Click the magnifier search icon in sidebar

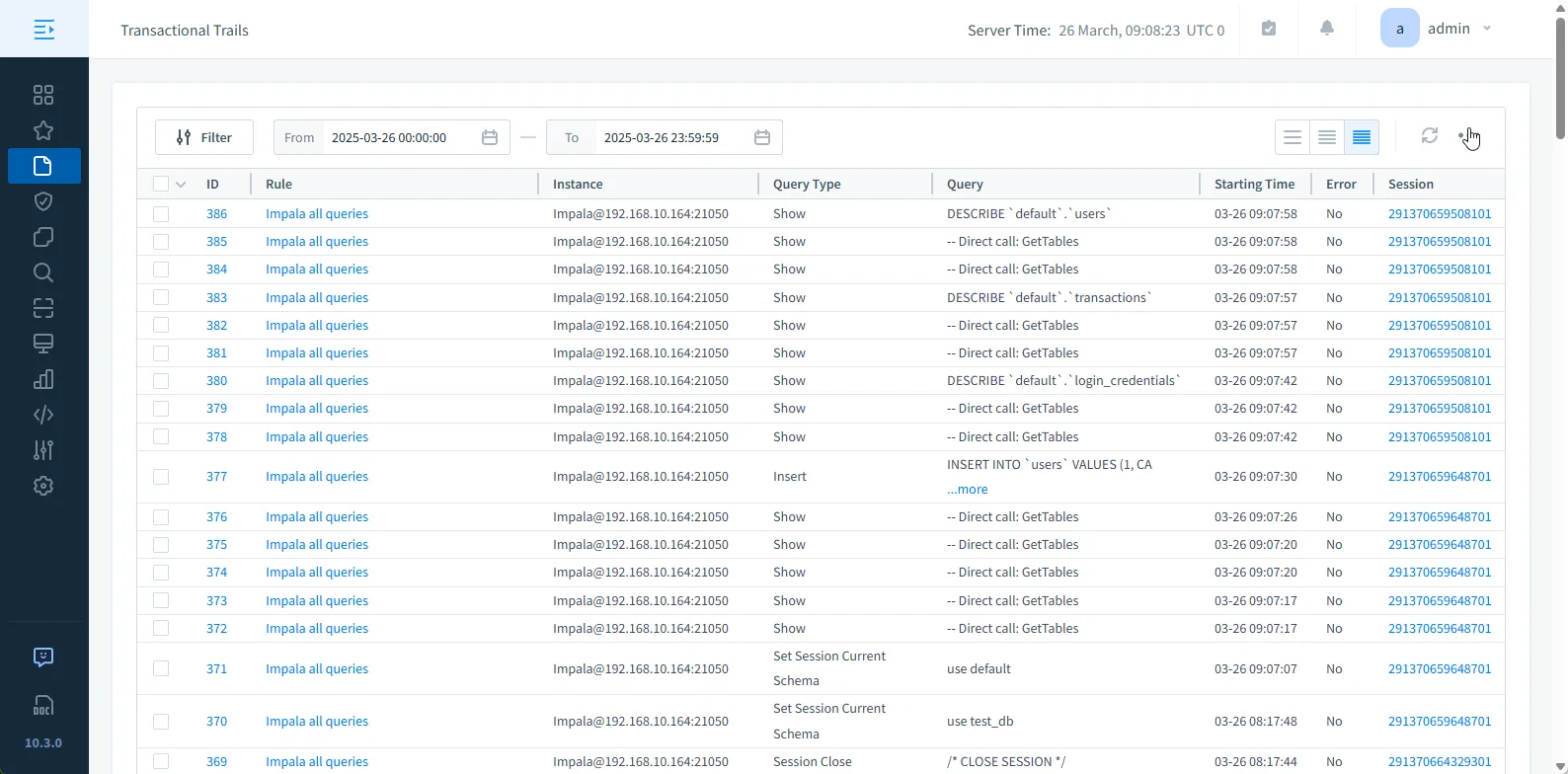[43, 272]
